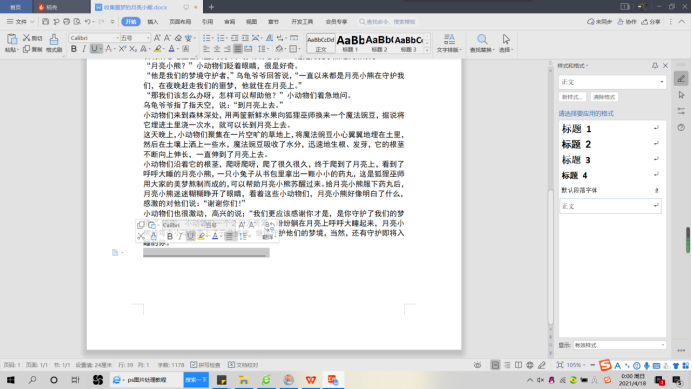Switch to the Developer Tools tab
Screen dimensions: 692x389
click(x=302, y=21)
